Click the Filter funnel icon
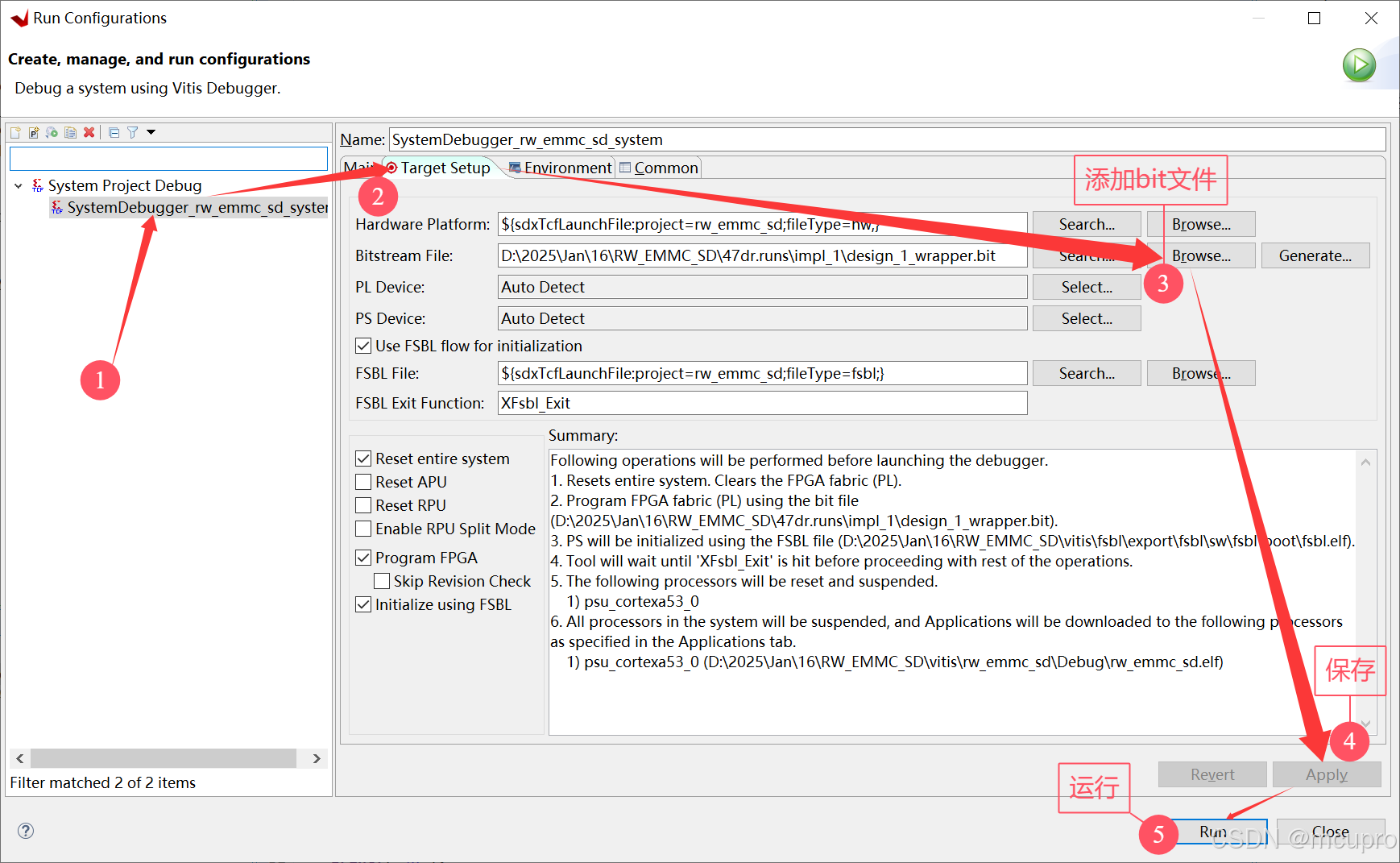 132,132
